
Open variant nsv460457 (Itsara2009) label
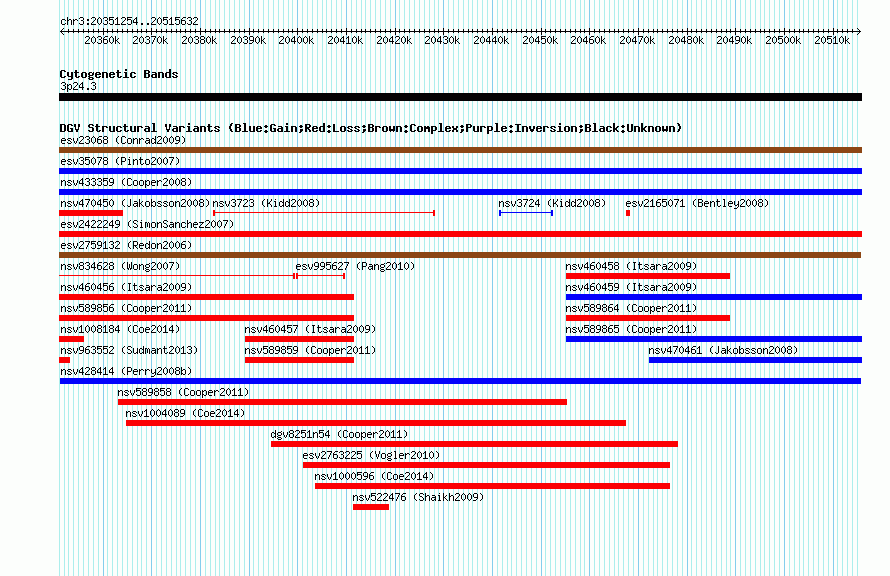pyautogui.click(x=310, y=329)
